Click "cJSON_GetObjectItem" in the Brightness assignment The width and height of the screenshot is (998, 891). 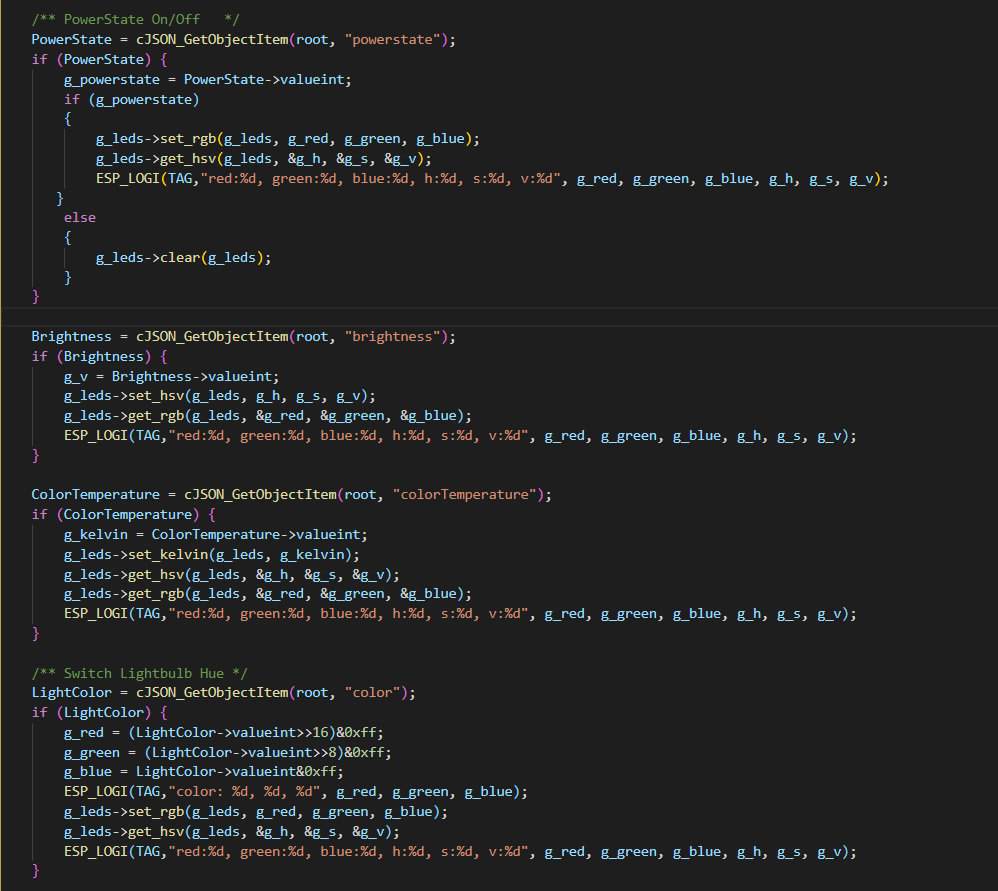click(x=212, y=337)
